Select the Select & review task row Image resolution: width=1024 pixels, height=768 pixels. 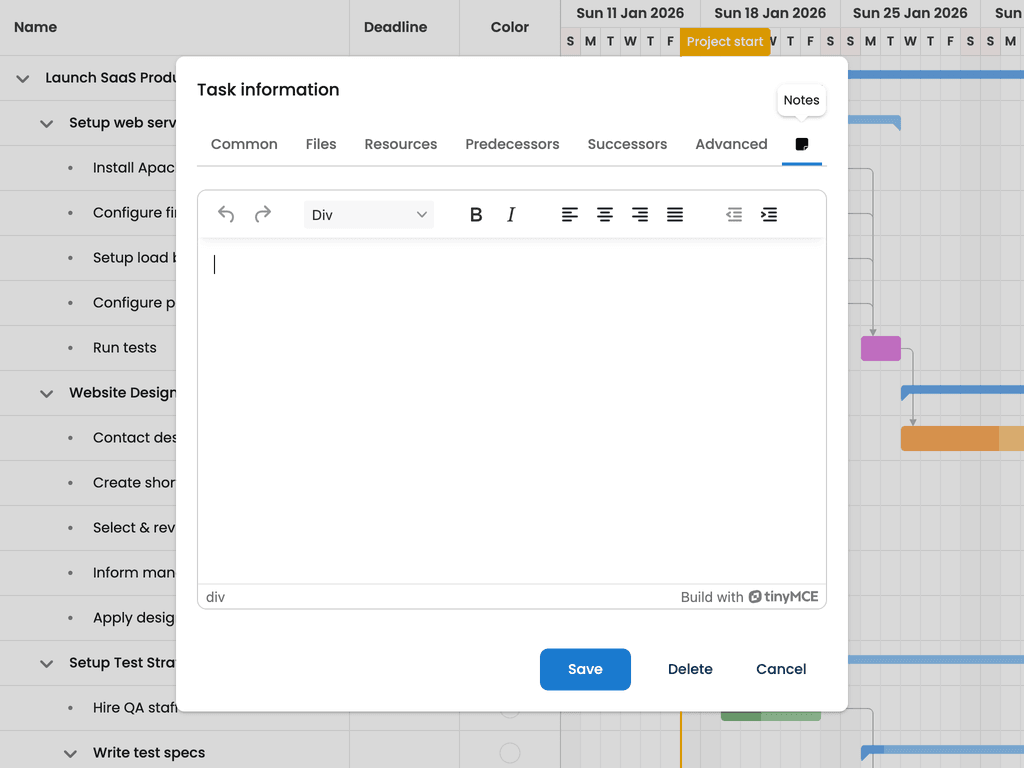(x=88, y=528)
